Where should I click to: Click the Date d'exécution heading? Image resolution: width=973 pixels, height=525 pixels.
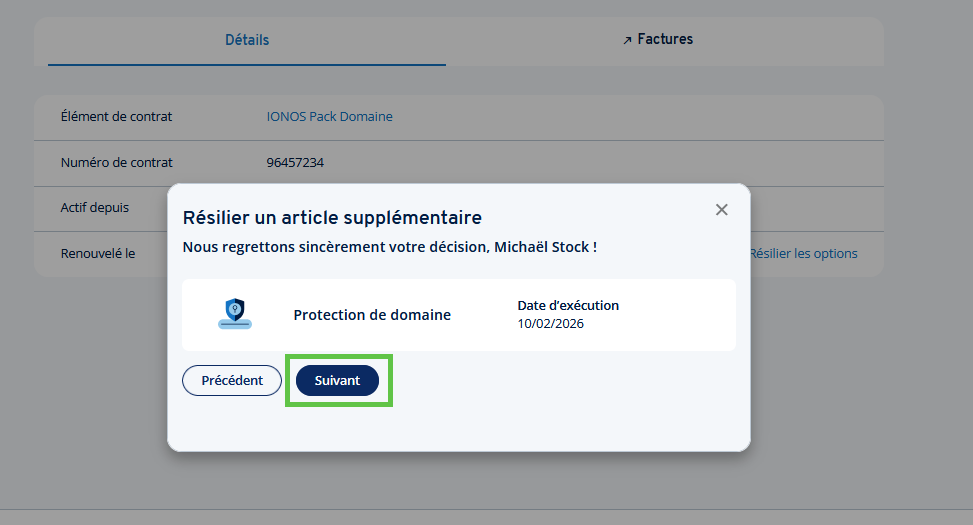pos(568,306)
